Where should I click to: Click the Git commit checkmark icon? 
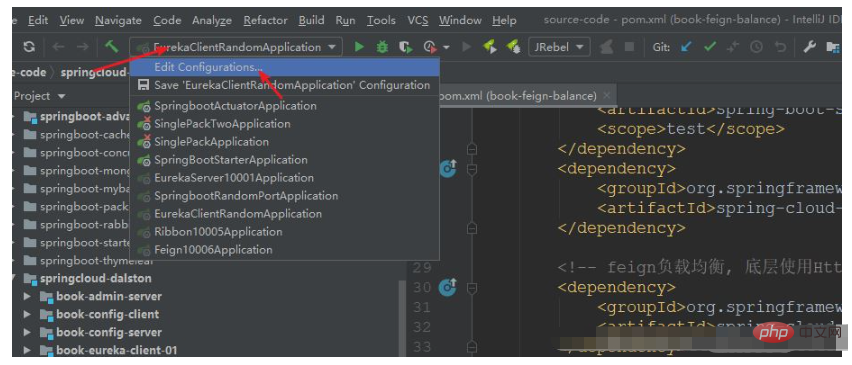710,47
